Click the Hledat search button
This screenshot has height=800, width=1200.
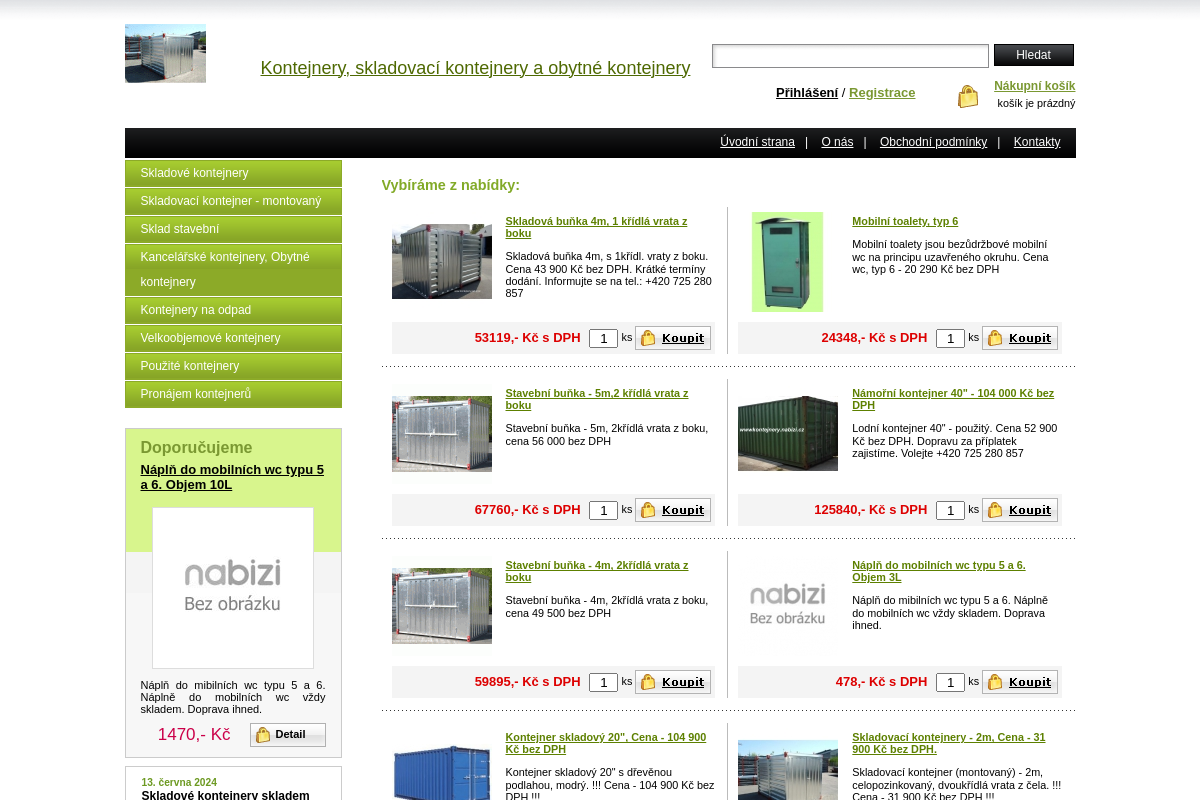[x=1033, y=55]
